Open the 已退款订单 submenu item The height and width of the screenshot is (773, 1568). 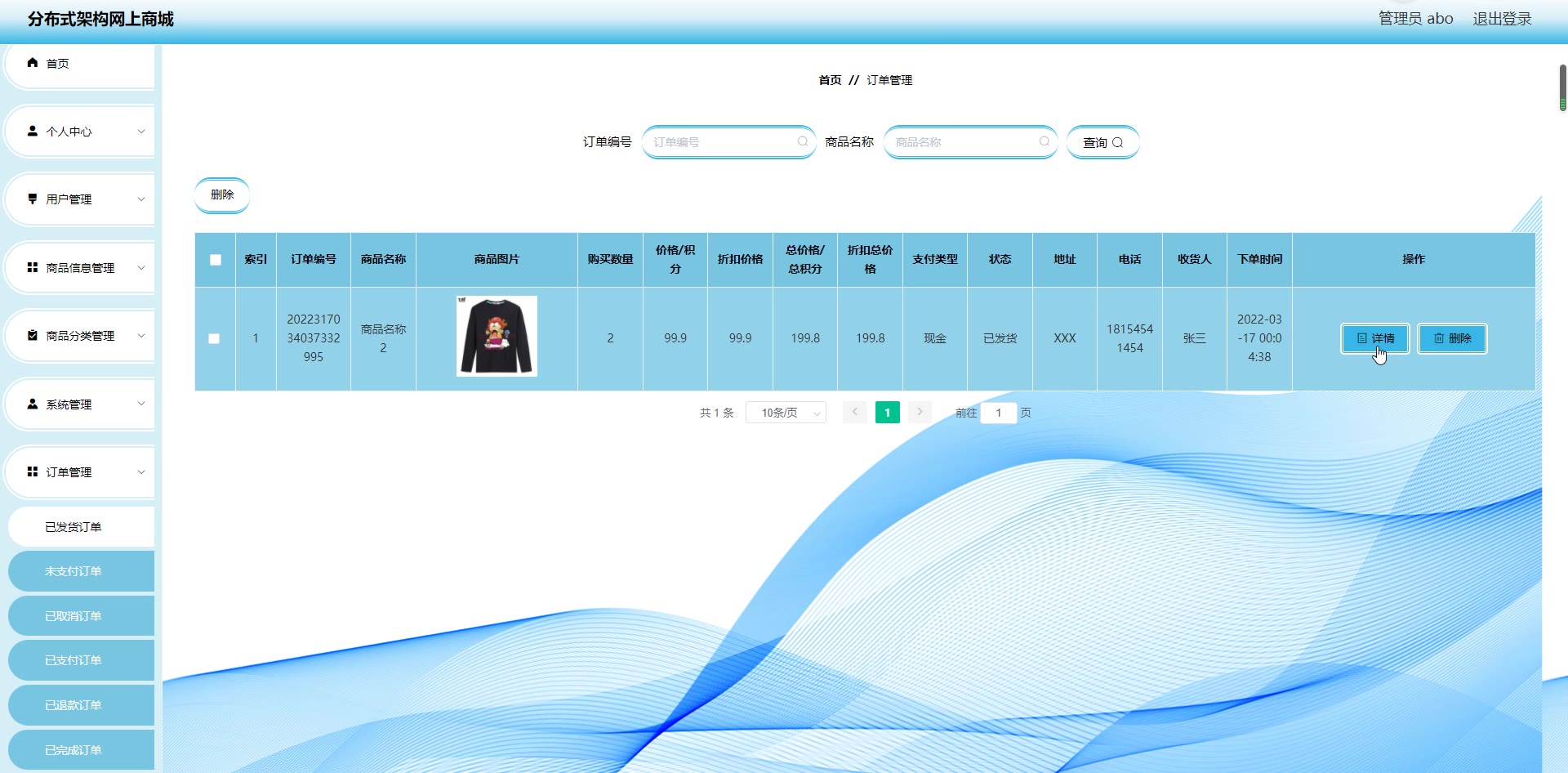coord(81,705)
